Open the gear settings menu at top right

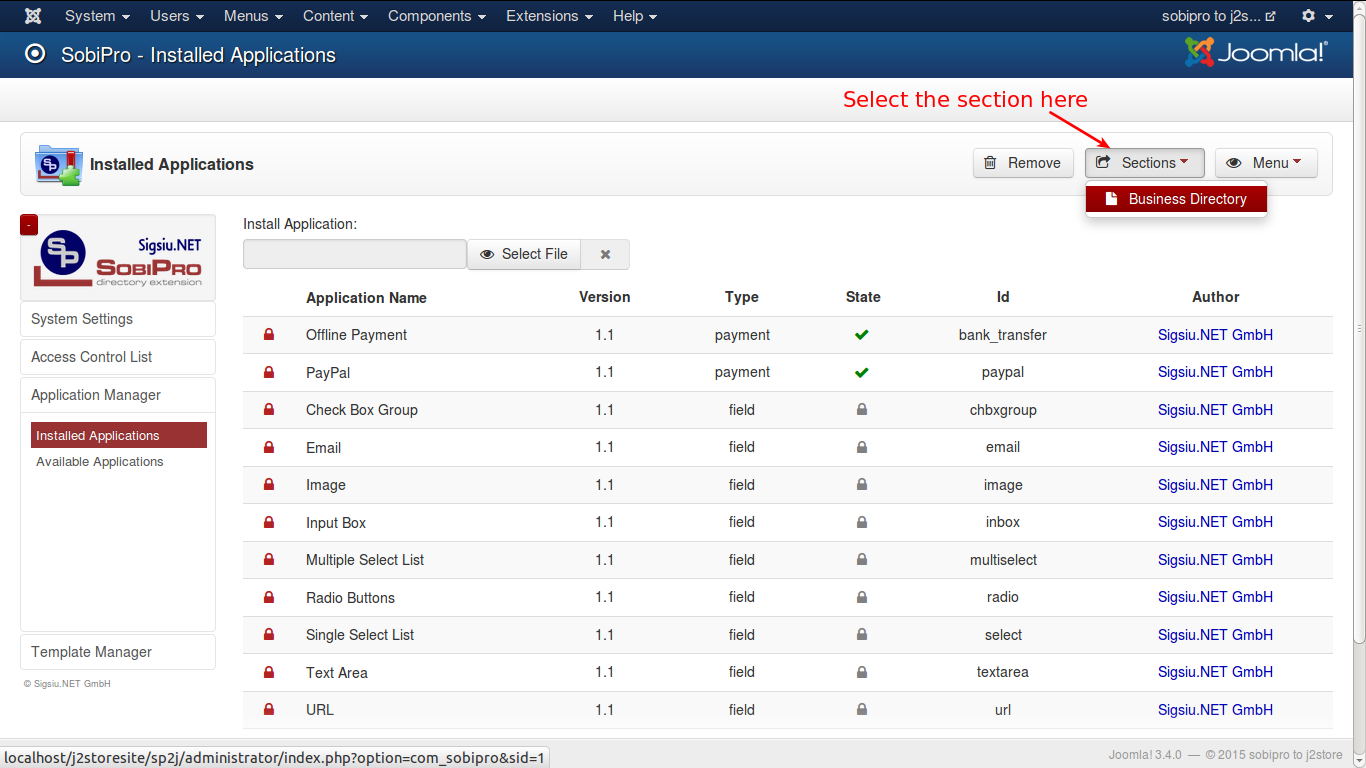point(1316,16)
